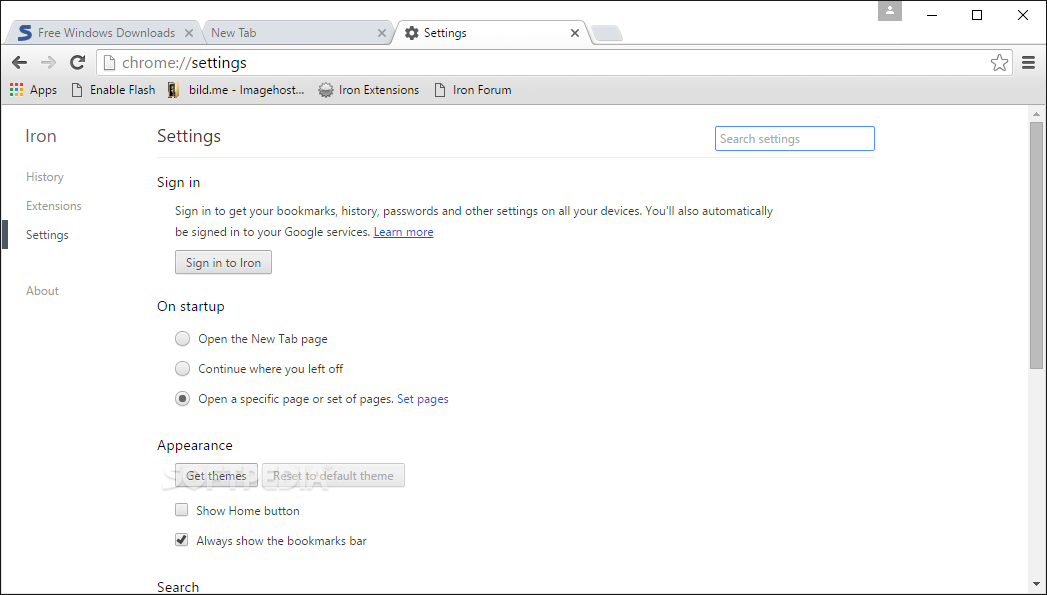Select Settings in the sidebar
This screenshot has width=1047, height=595.
(47, 235)
